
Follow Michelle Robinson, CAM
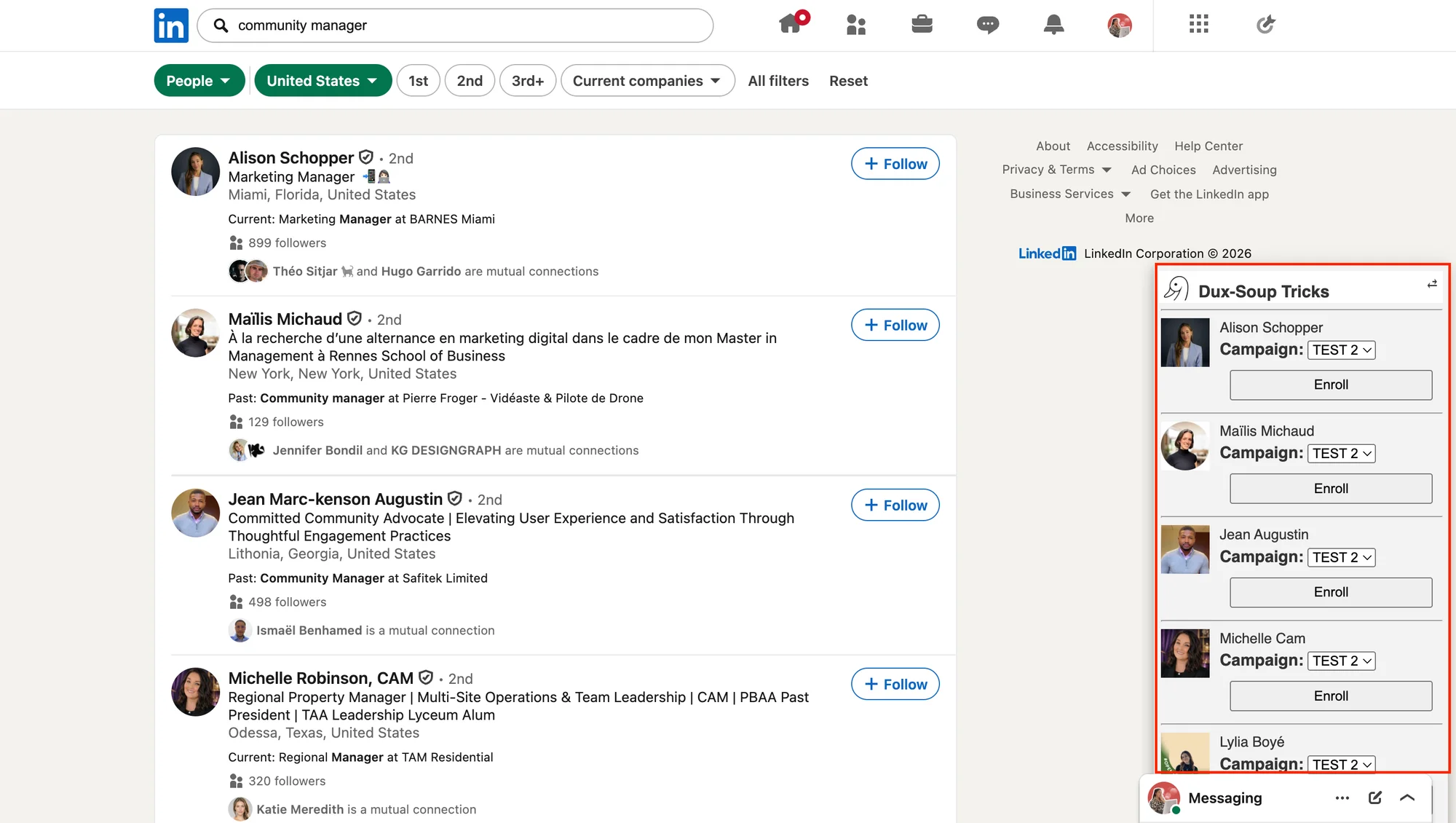tap(895, 684)
